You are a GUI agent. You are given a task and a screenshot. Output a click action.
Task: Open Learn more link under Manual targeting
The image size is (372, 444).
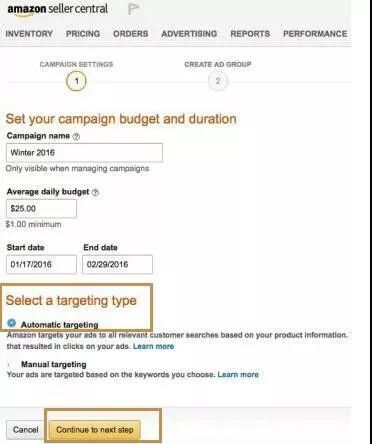pos(238,374)
